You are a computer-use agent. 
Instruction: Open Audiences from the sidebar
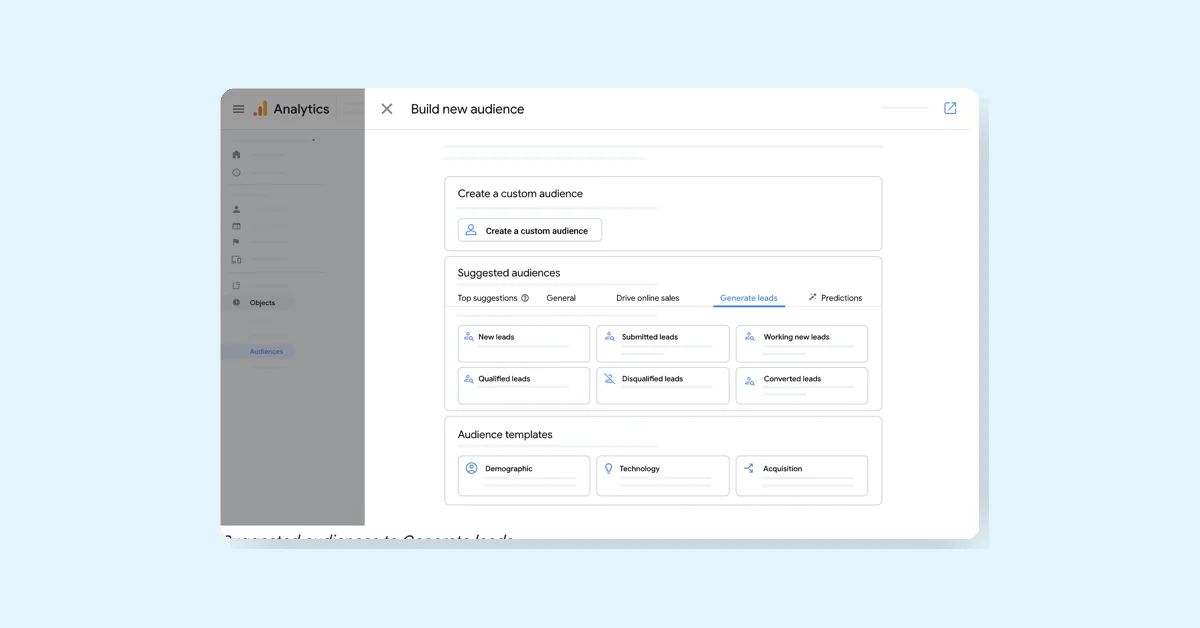pyautogui.click(x=266, y=351)
